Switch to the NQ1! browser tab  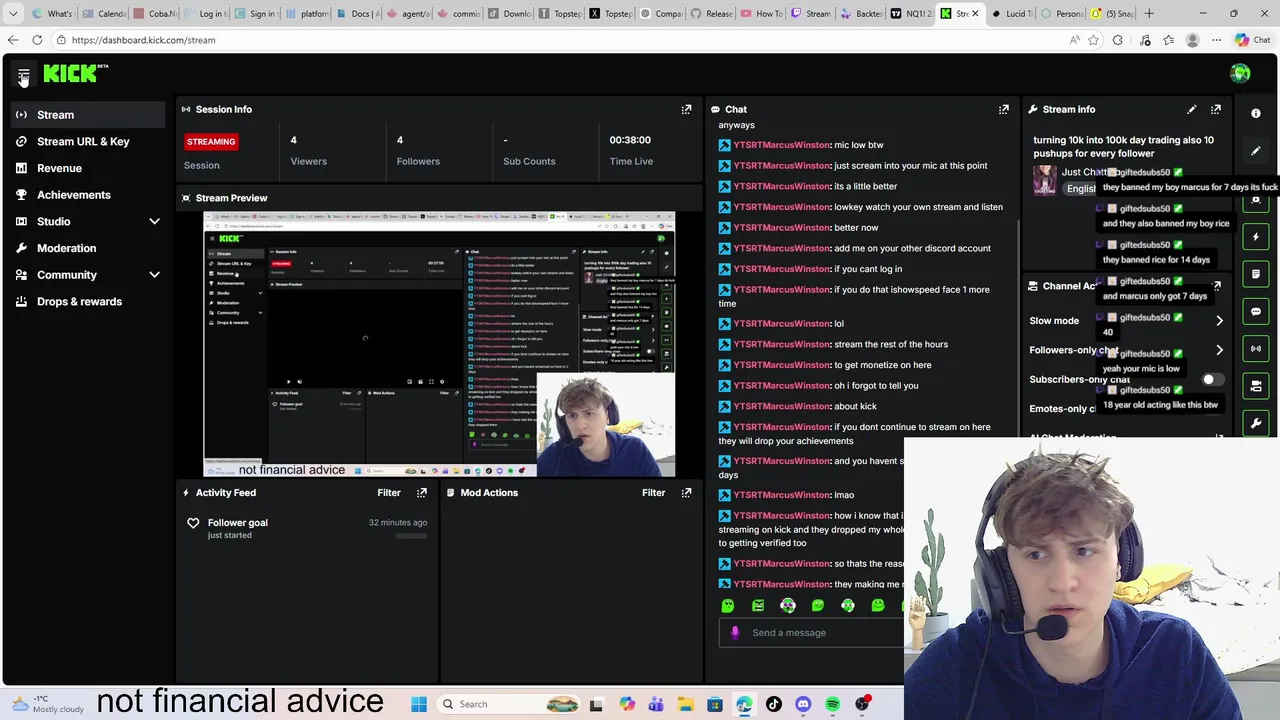pos(910,14)
